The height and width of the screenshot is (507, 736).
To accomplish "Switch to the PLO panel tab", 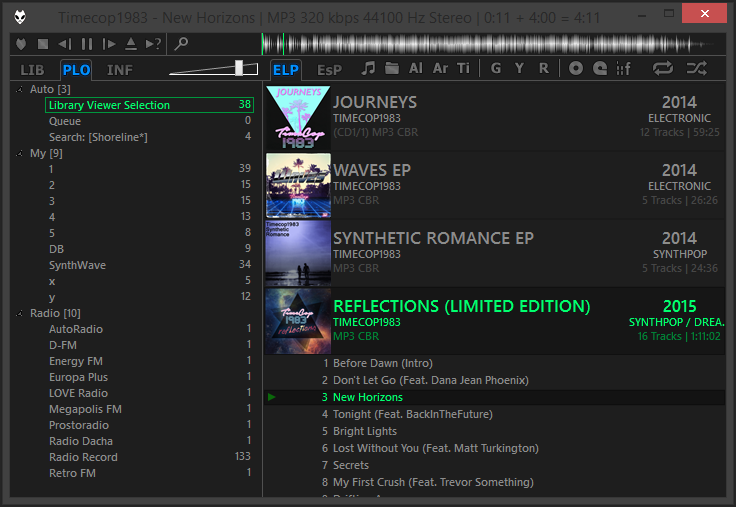I will tap(76, 70).
